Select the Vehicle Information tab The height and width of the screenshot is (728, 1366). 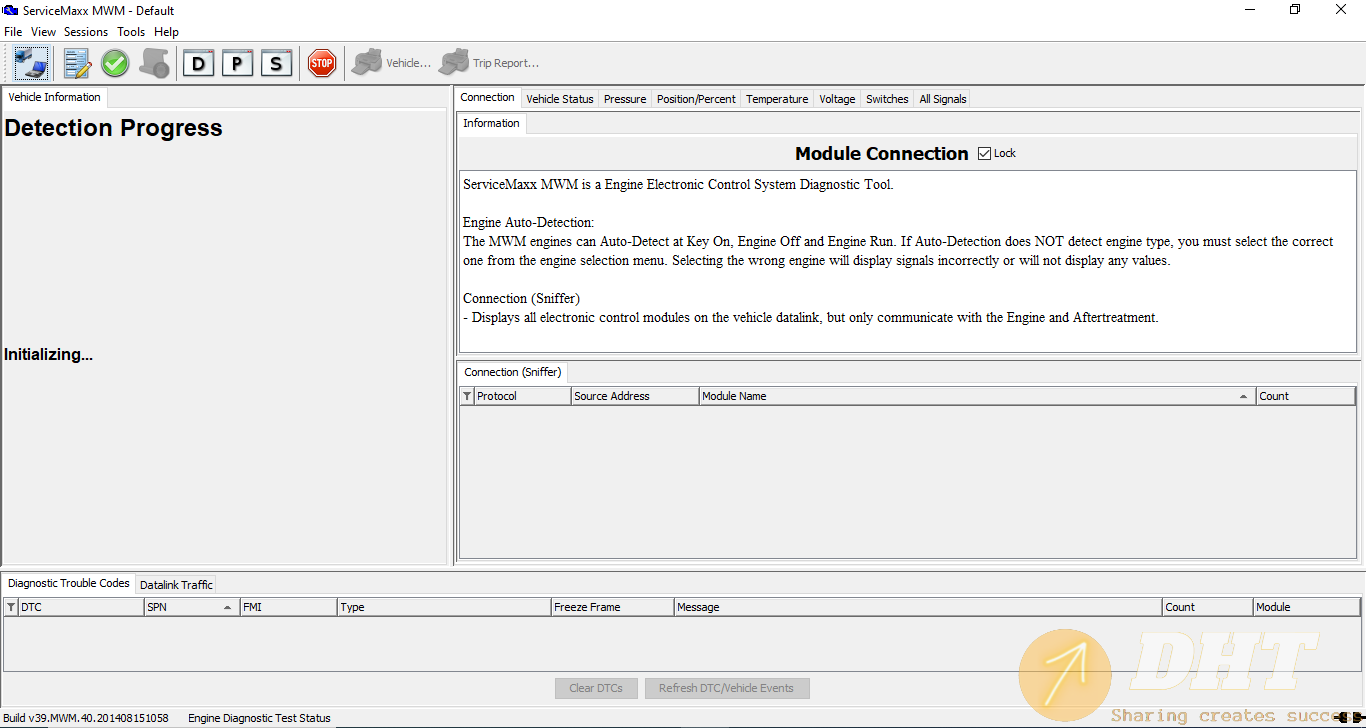click(54, 97)
